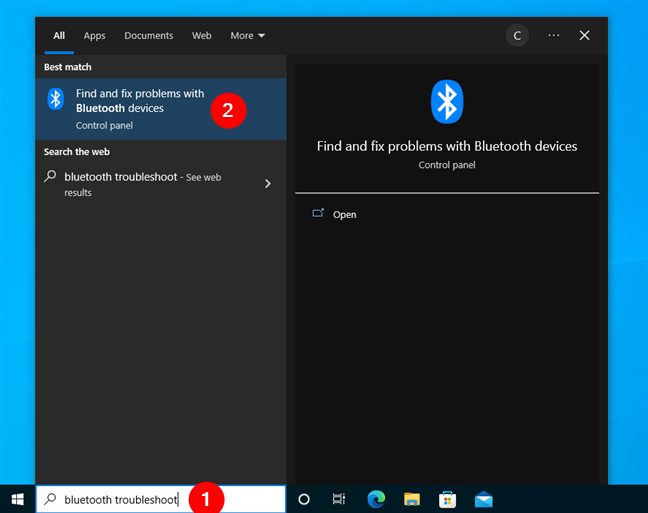Expand web result with the right chevron
648x513 pixels.
click(268, 184)
